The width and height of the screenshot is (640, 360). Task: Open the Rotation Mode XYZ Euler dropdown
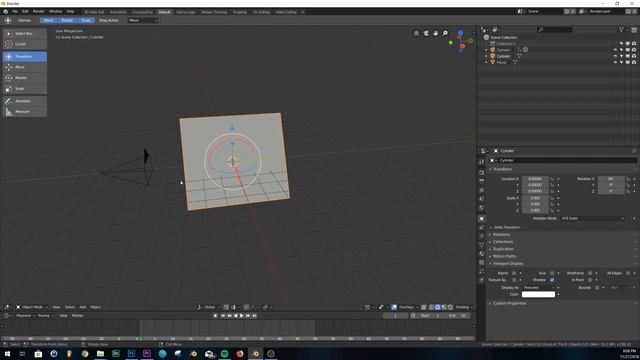point(593,218)
